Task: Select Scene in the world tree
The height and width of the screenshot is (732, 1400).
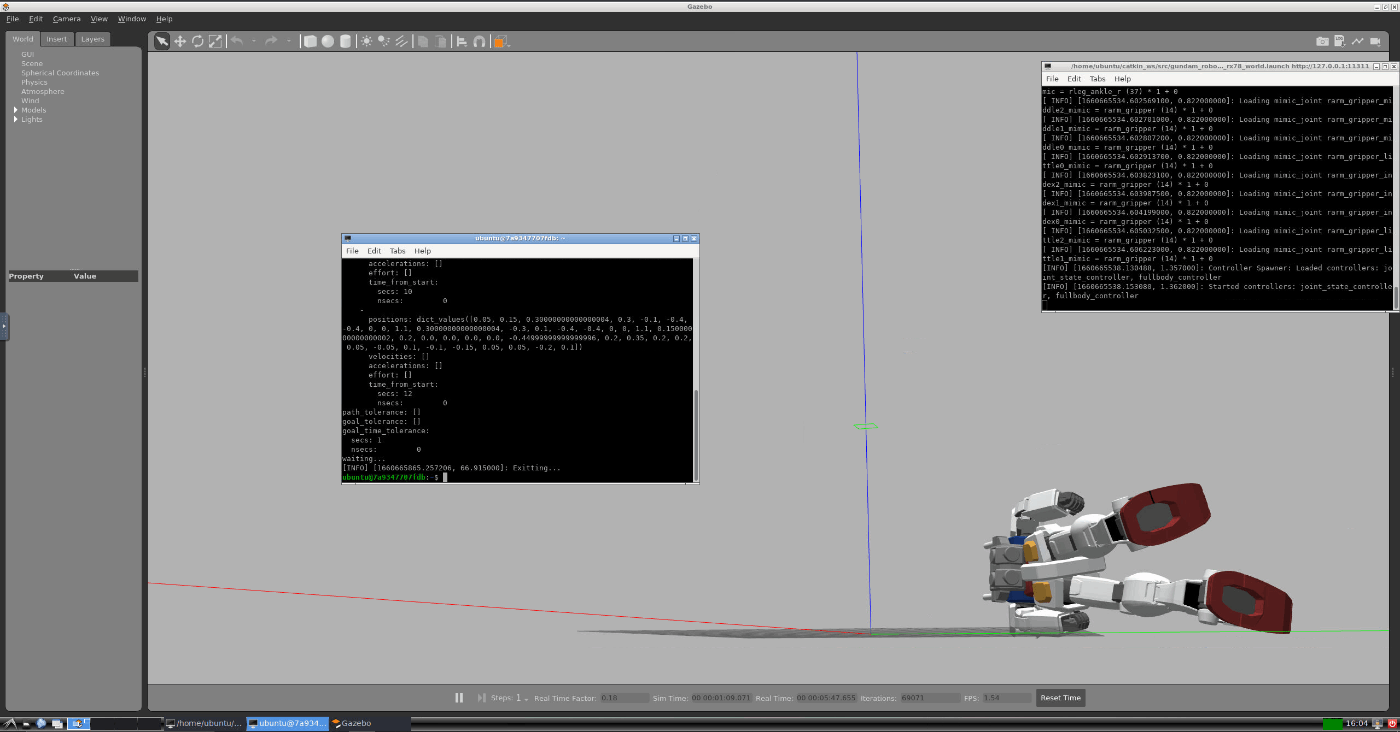Action: [32, 63]
